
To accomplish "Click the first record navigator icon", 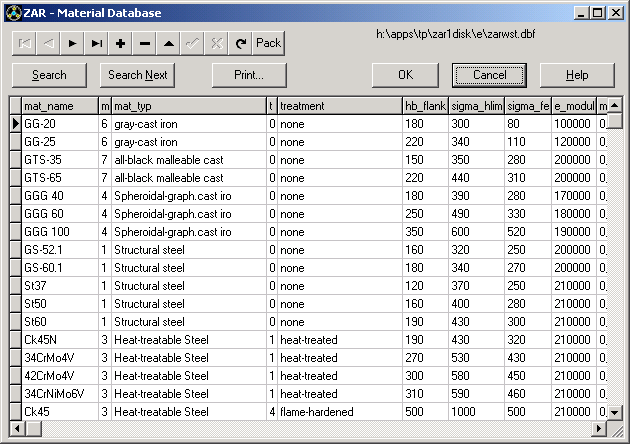I will 25,43.
